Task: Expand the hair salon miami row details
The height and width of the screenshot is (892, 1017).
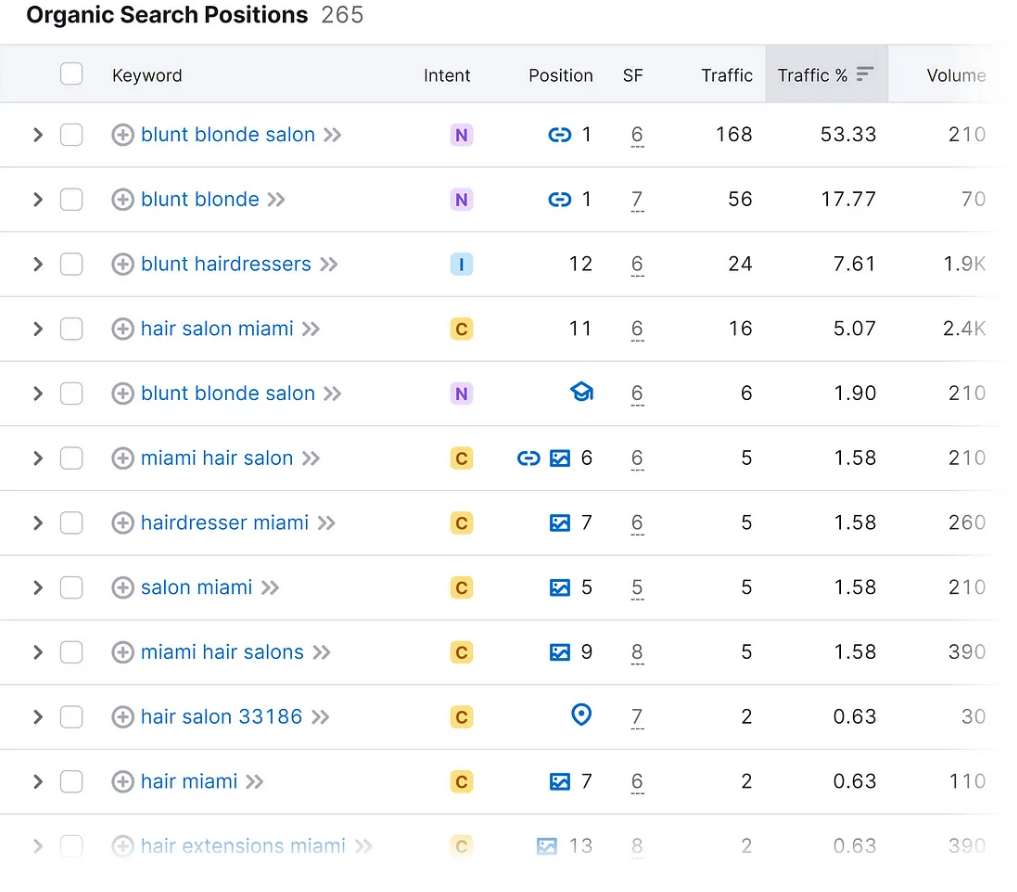Action: (x=38, y=329)
